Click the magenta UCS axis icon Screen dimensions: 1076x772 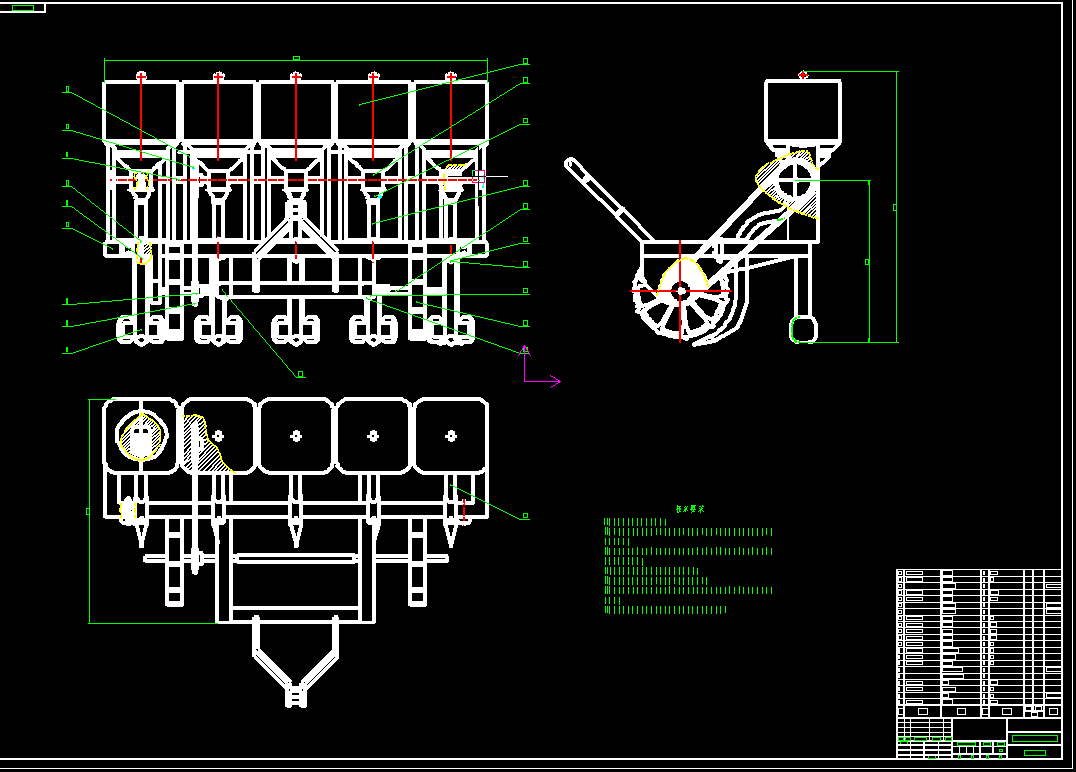coord(541,366)
